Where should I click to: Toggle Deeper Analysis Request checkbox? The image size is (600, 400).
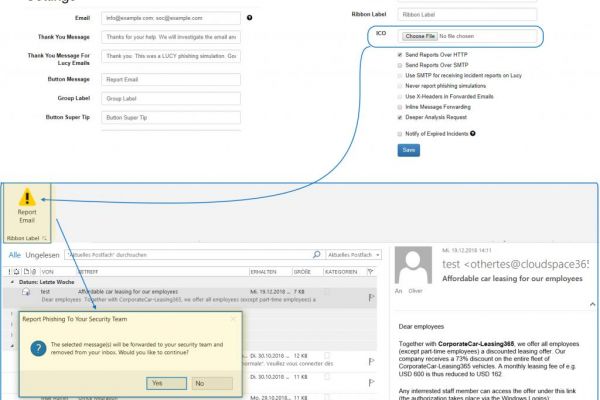(x=399, y=116)
